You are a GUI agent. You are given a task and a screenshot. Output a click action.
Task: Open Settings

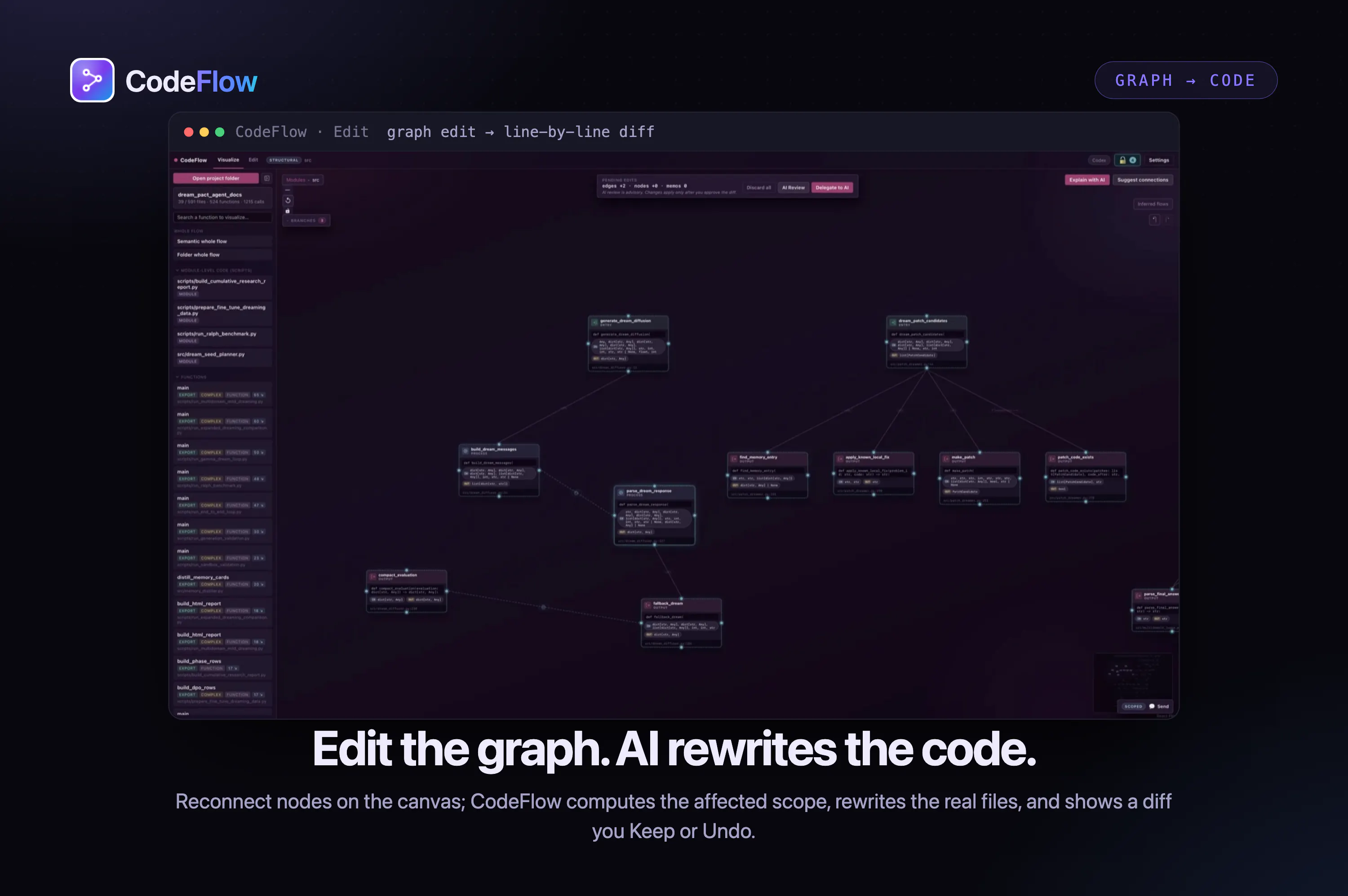(x=1159, y=161)
